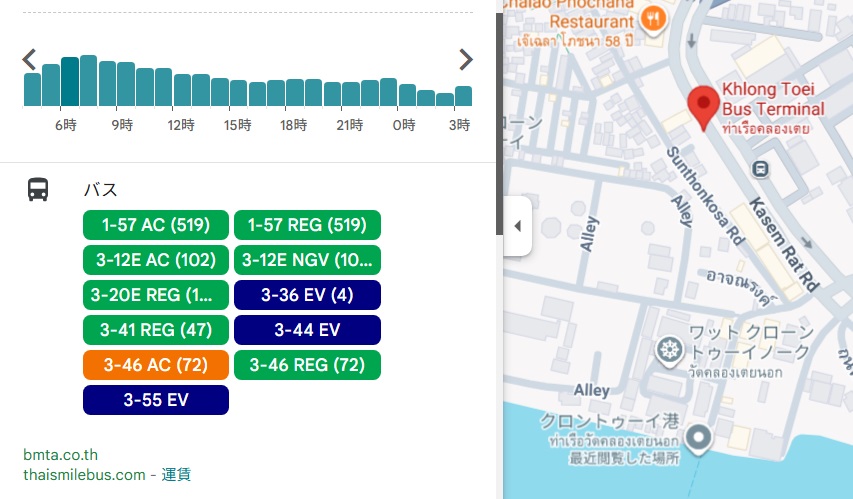Show earlier hours with left chevron
The height and width of the screenshot is (499, 853).
tap(30, 59)
